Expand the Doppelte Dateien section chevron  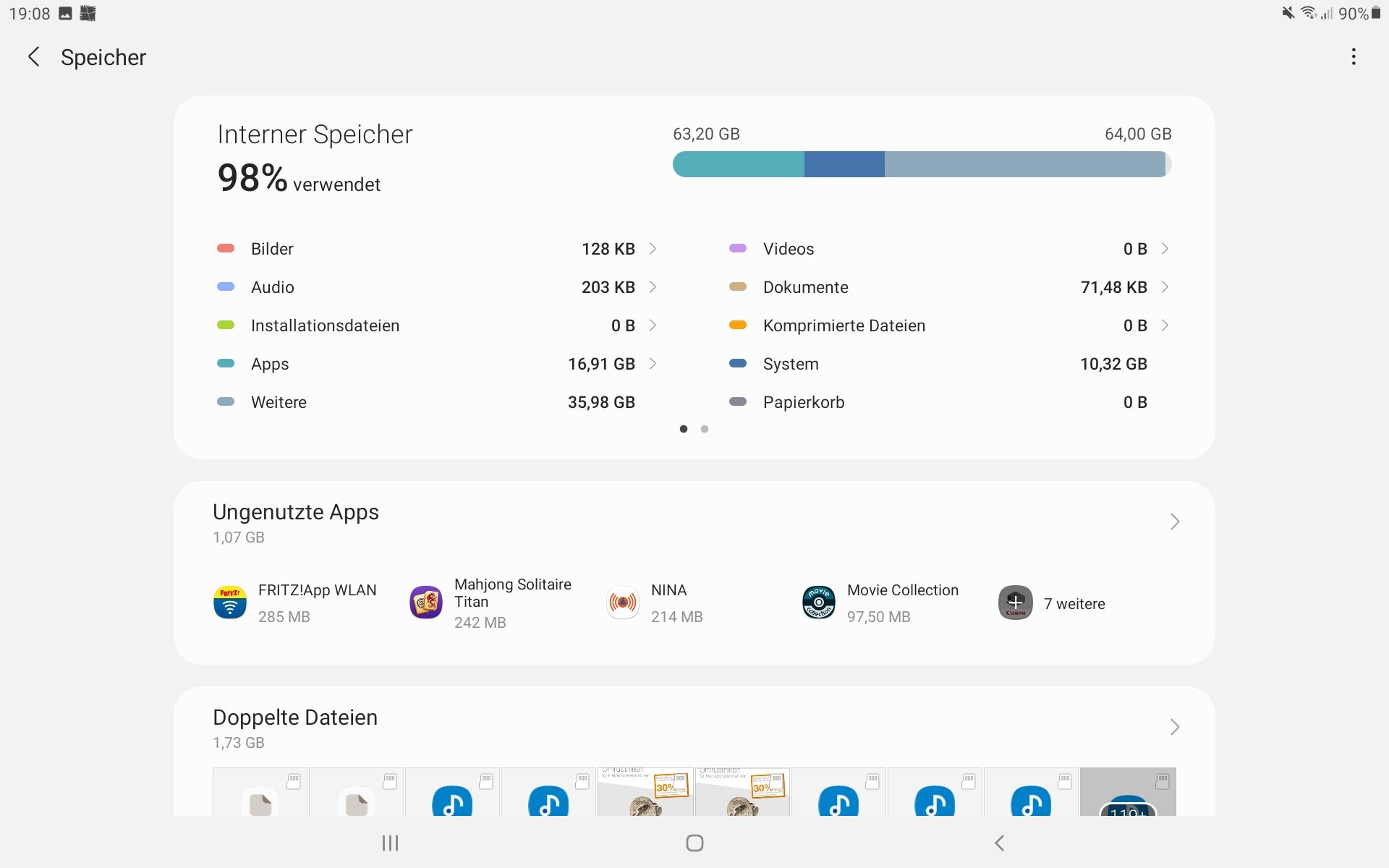click(1174, 727)
